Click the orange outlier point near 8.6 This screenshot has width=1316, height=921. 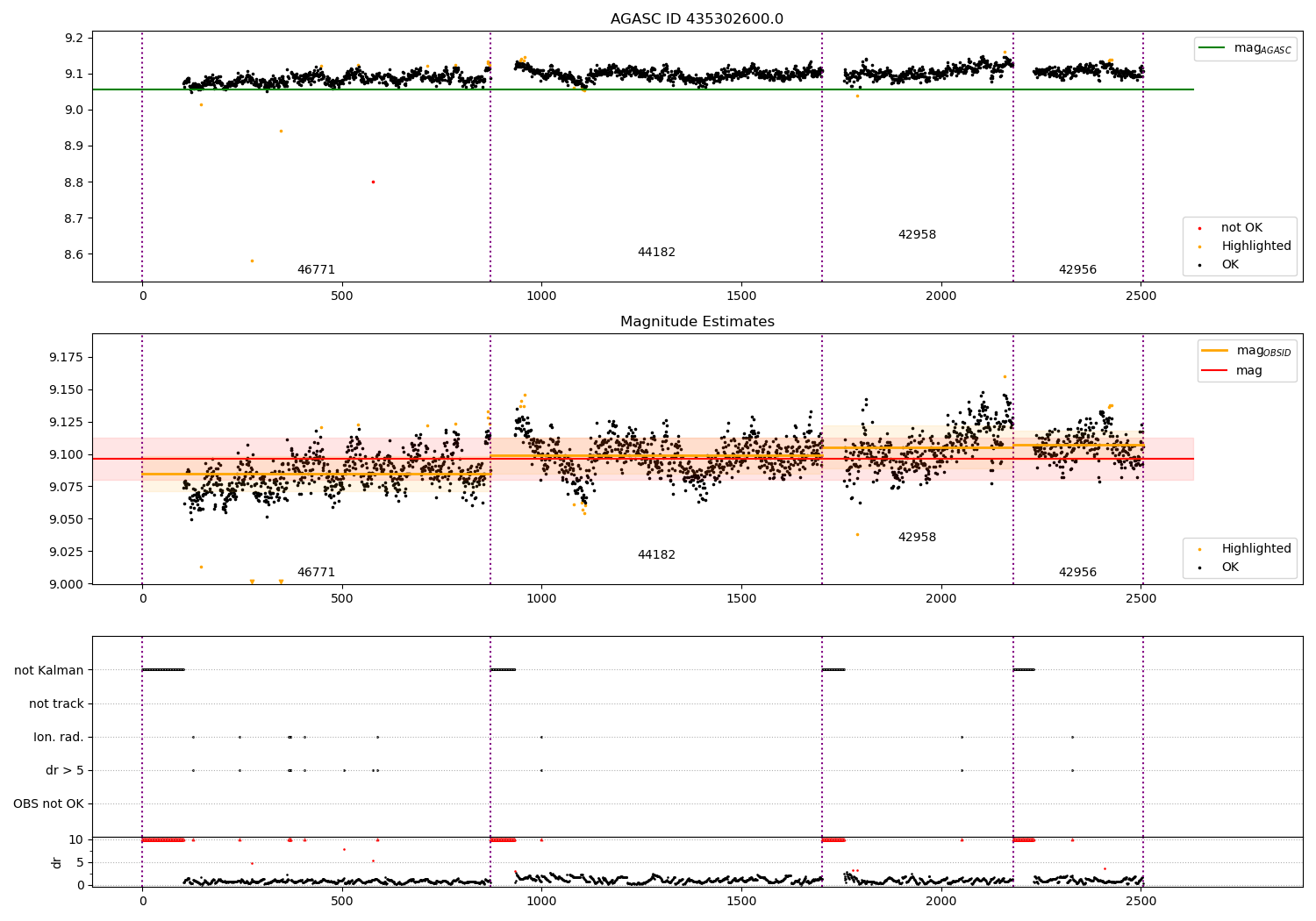252,261
